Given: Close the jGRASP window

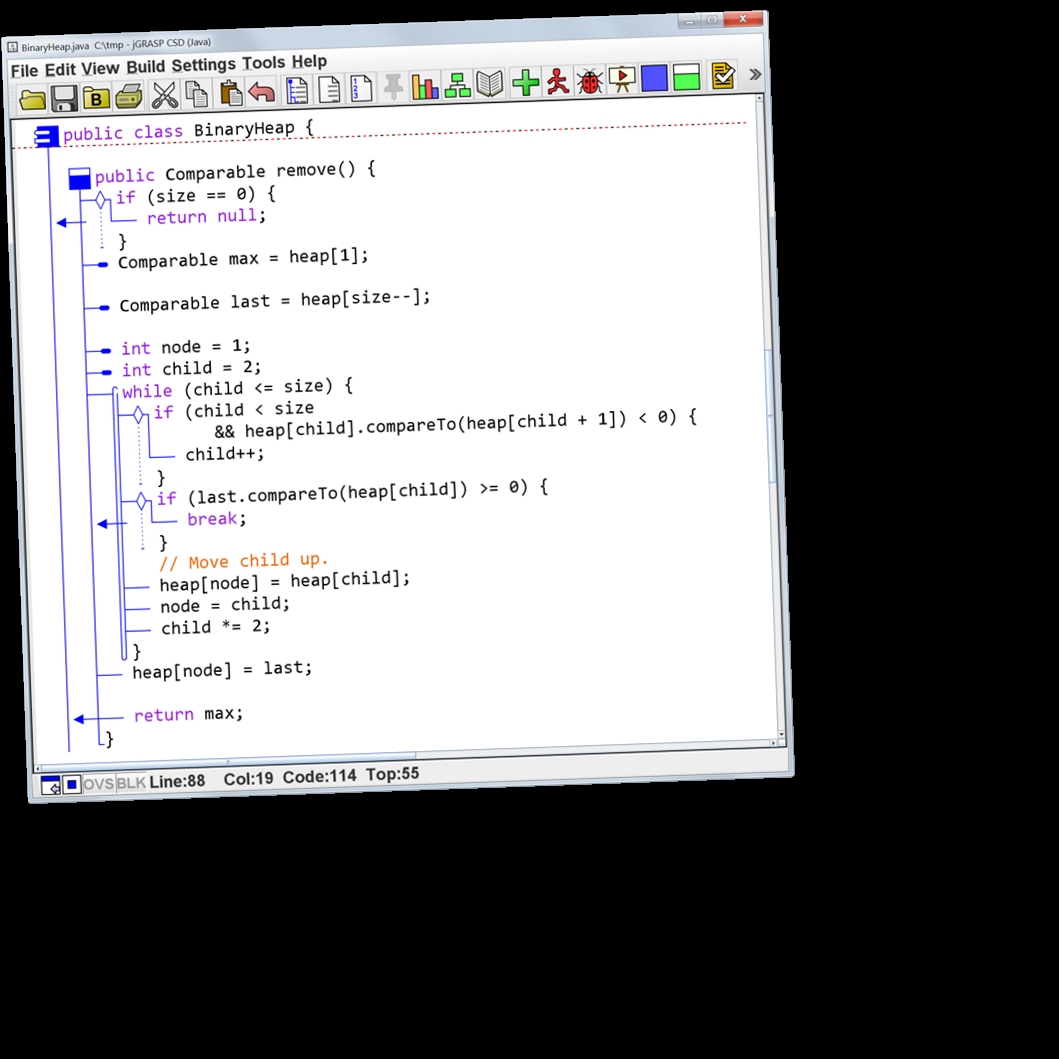Looking at the screenshot, I should pyautogui.click(x=743, y=18).
